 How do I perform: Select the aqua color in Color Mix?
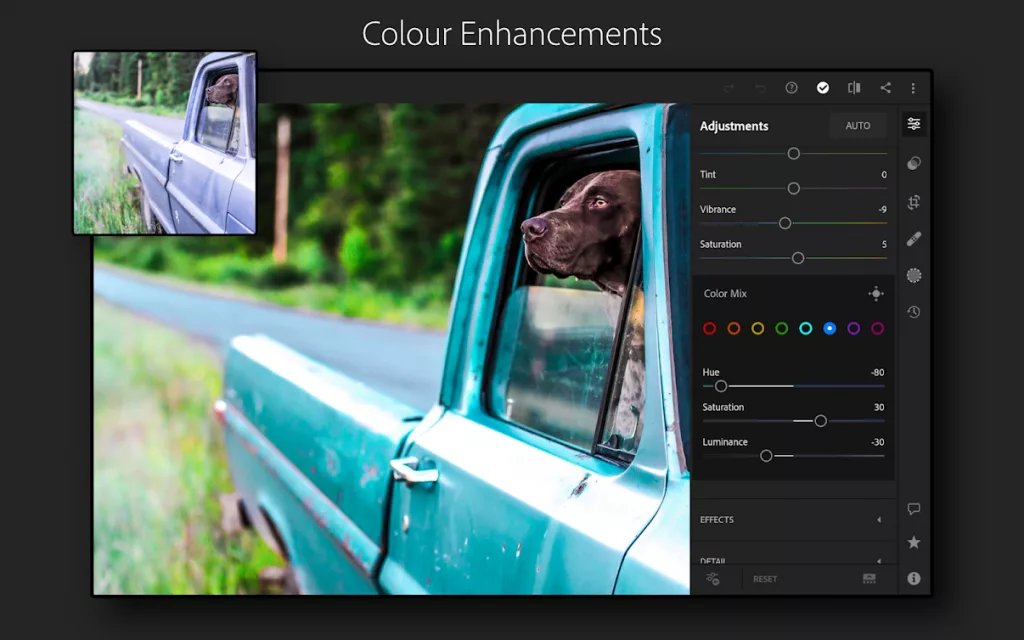click(x=806, y=328)
